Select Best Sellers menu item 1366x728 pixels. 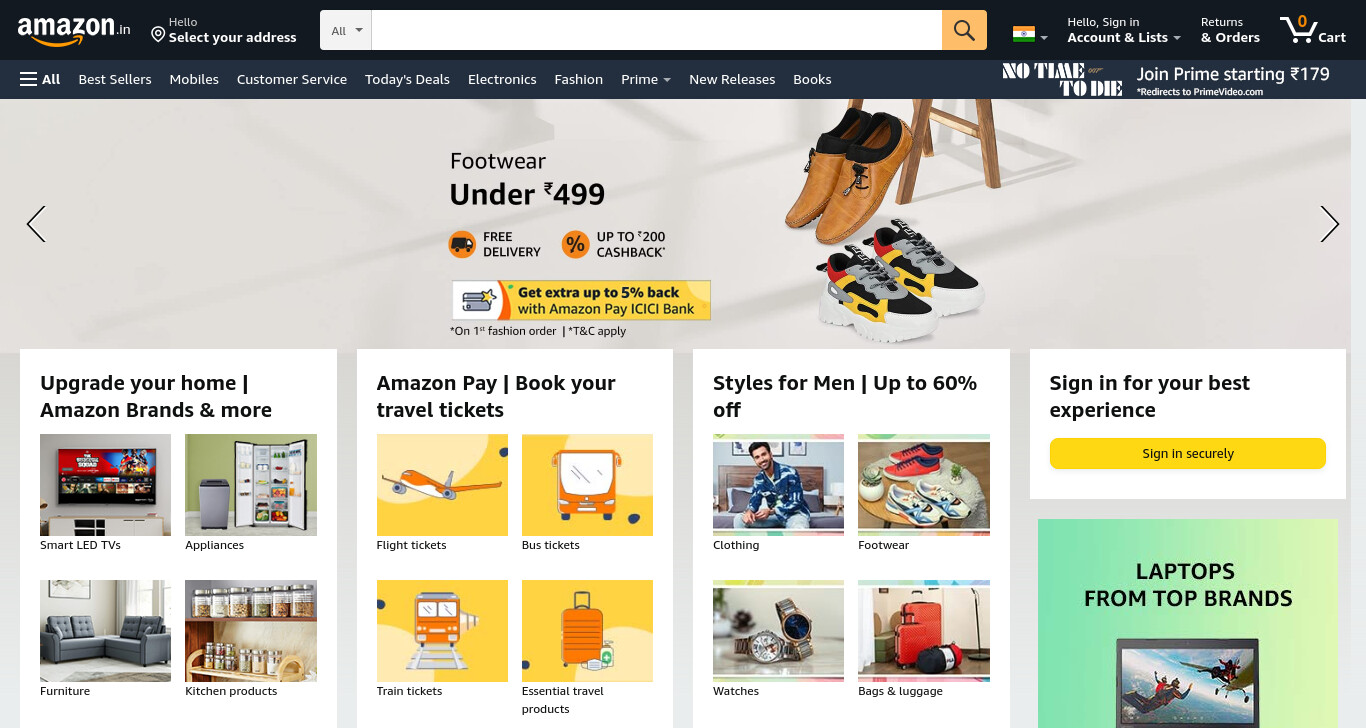tap(115, 79)
